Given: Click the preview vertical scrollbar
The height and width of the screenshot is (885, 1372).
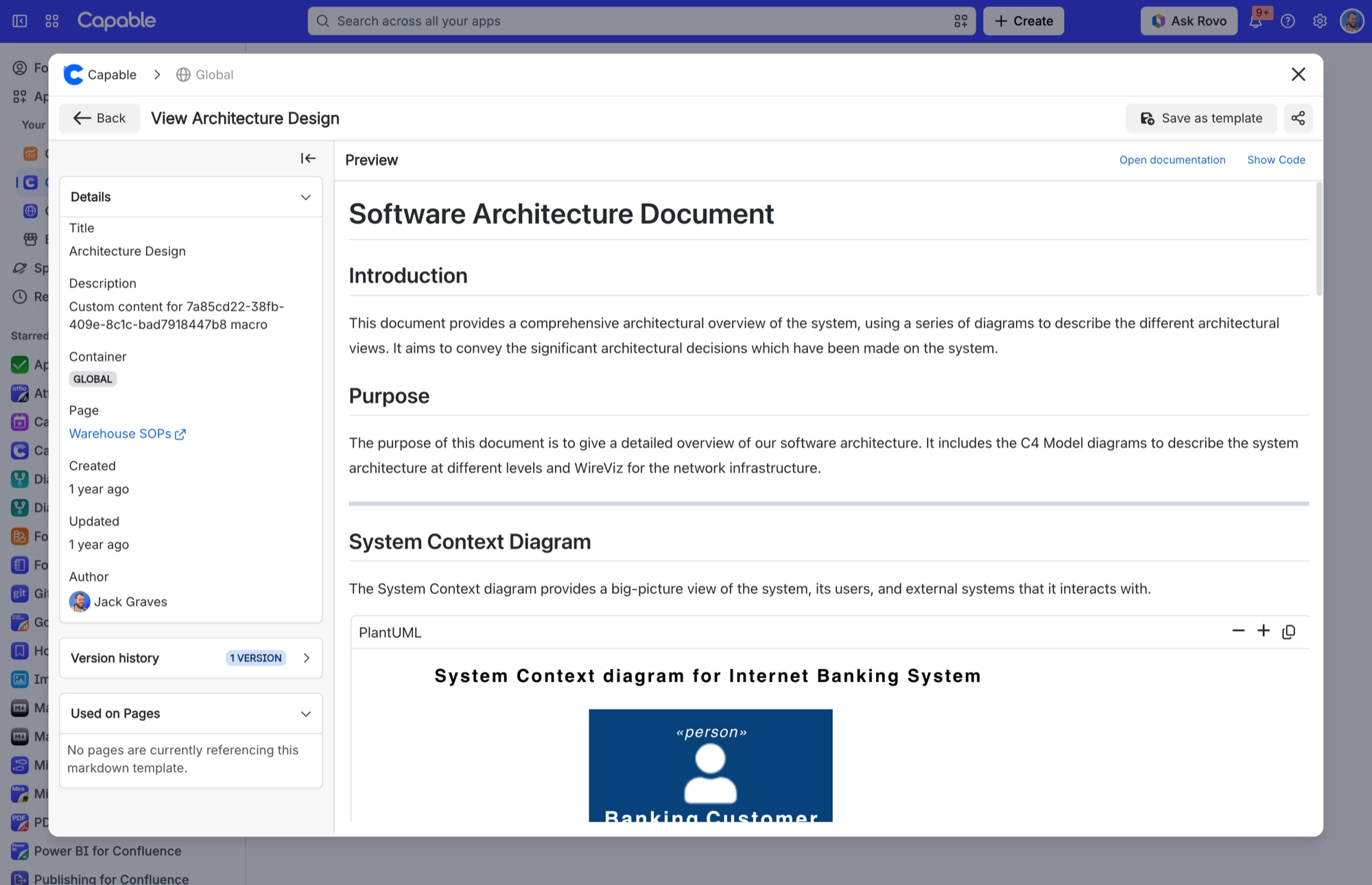Looking at the screenshot, I should [x=1318, y=239].
